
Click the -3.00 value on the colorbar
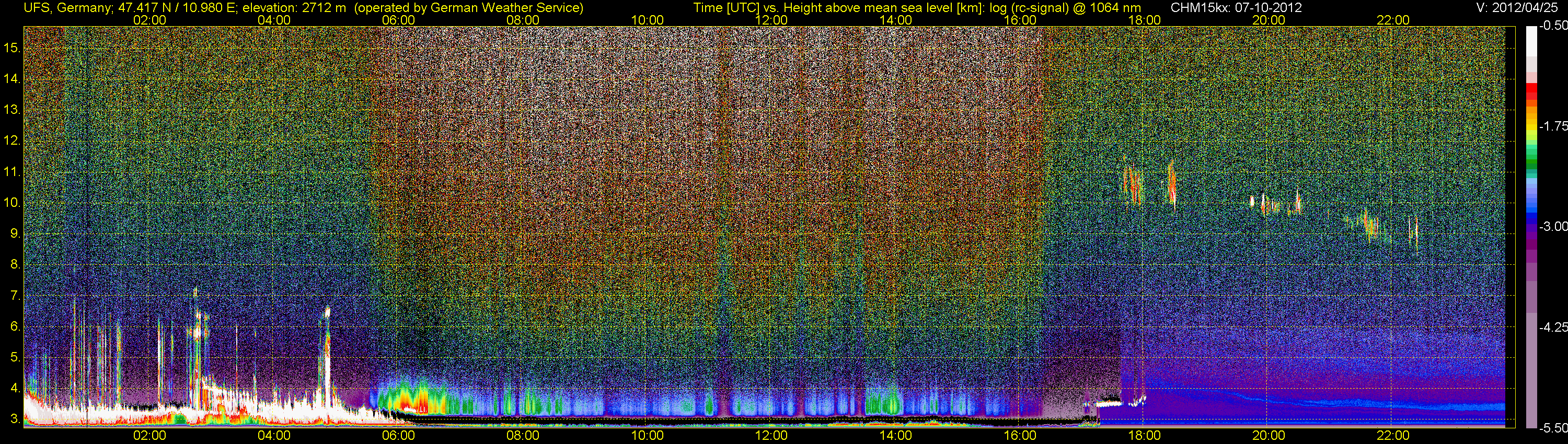1553,226
